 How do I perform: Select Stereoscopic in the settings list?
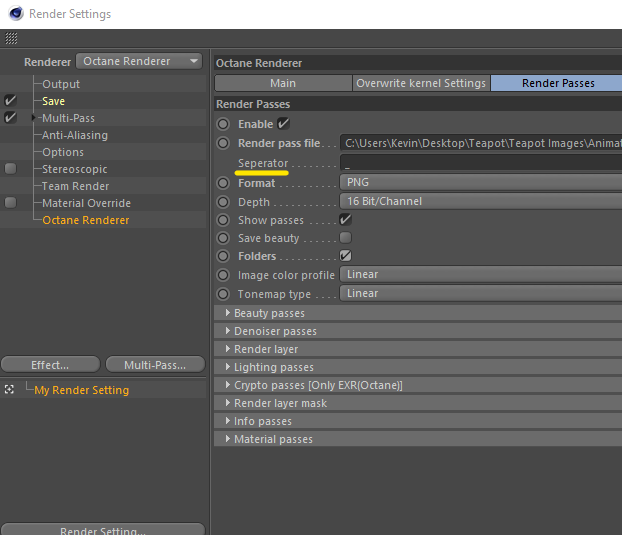point(75,169)
